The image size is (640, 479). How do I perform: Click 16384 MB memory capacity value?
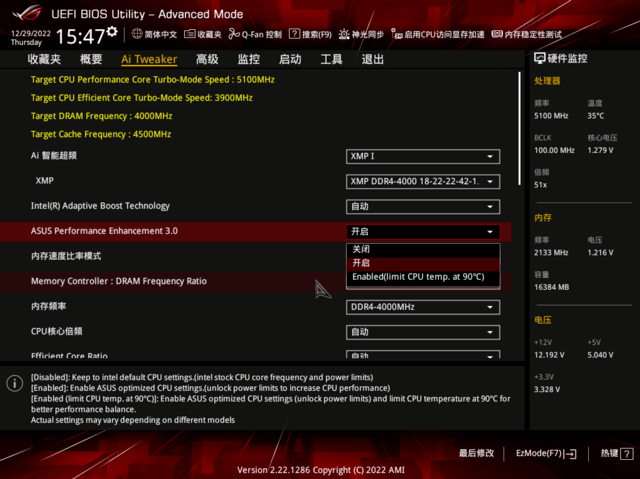tap(551, 287)
